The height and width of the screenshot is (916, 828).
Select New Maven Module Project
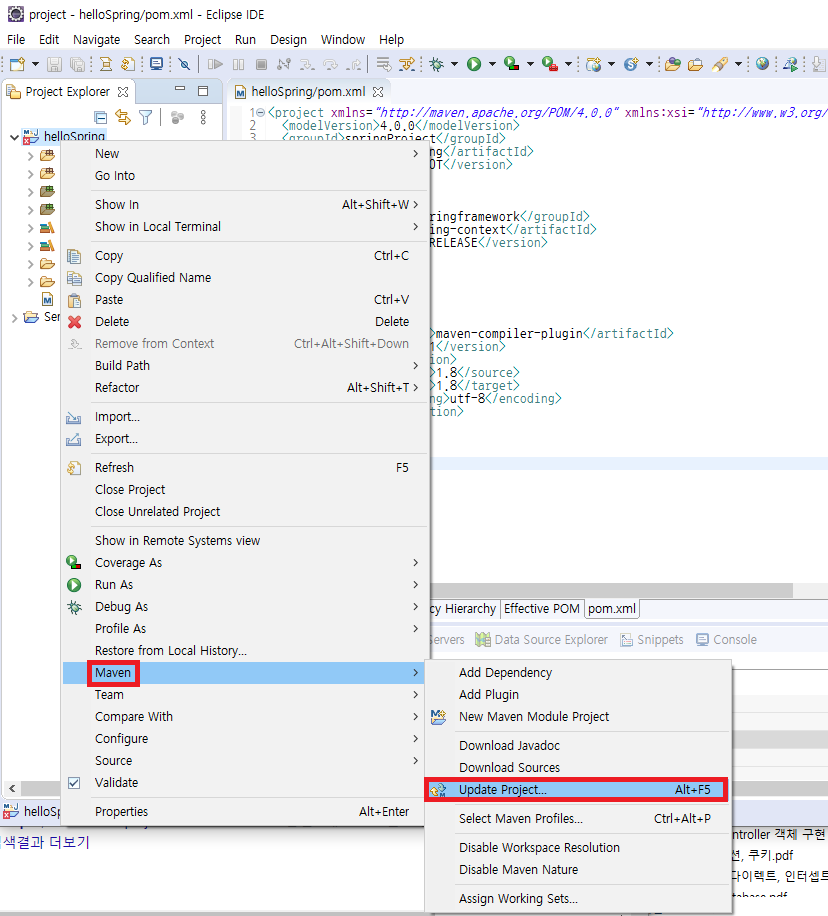(x=578, y=717)
